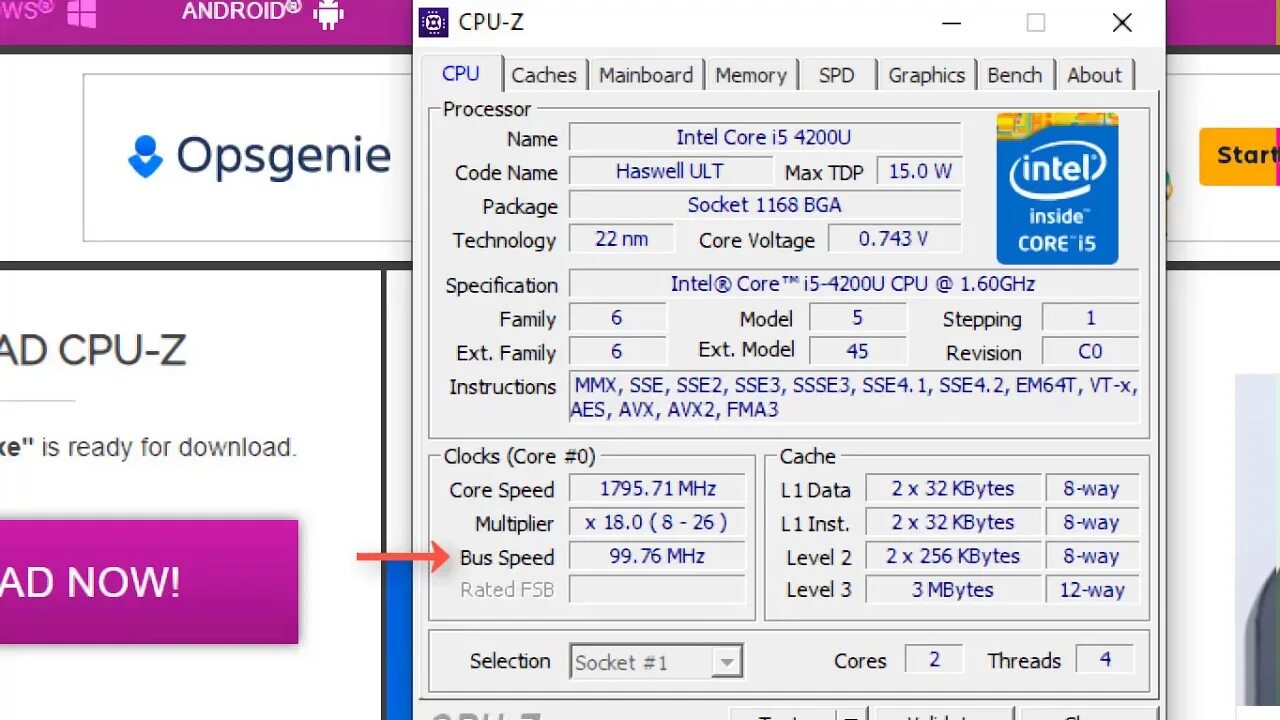Image resolution: width=1280 pixels, height=720 pixels.
Task: Click the Intel Core i5 inside logo
Action: [x=1057, y=189]
